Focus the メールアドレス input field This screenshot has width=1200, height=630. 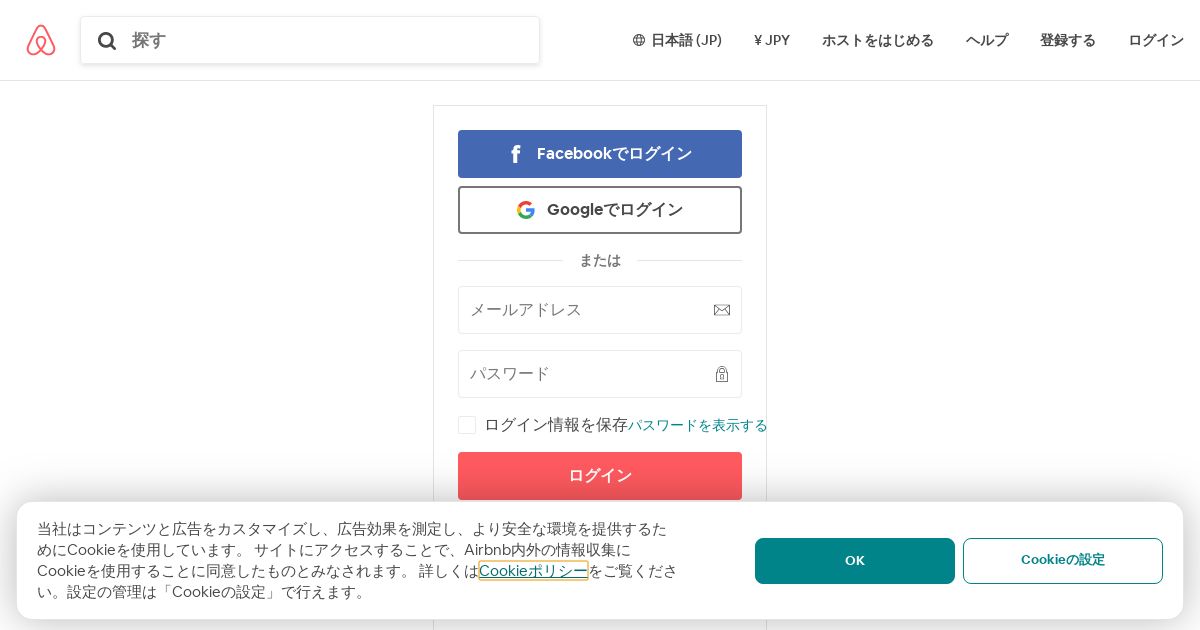pyautogui.click(x=600, y=310)
